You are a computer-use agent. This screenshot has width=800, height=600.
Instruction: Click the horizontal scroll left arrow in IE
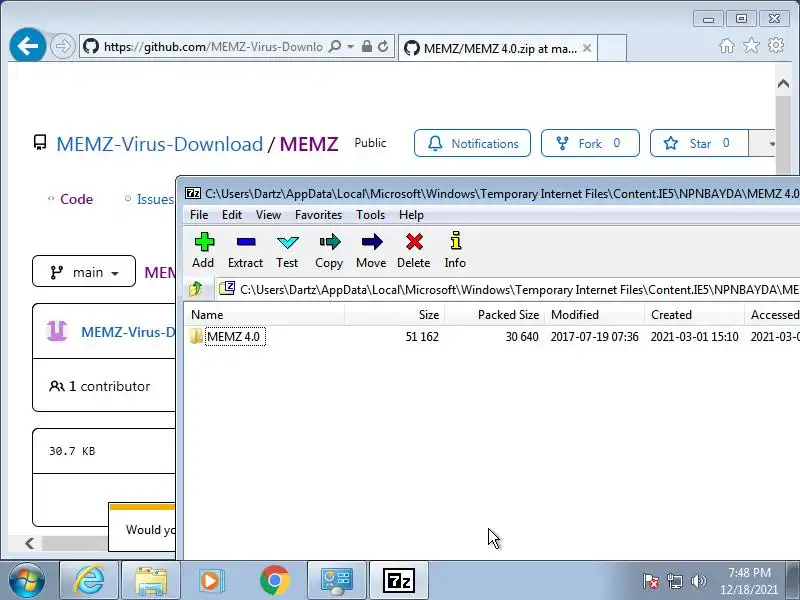coord(30,543)
